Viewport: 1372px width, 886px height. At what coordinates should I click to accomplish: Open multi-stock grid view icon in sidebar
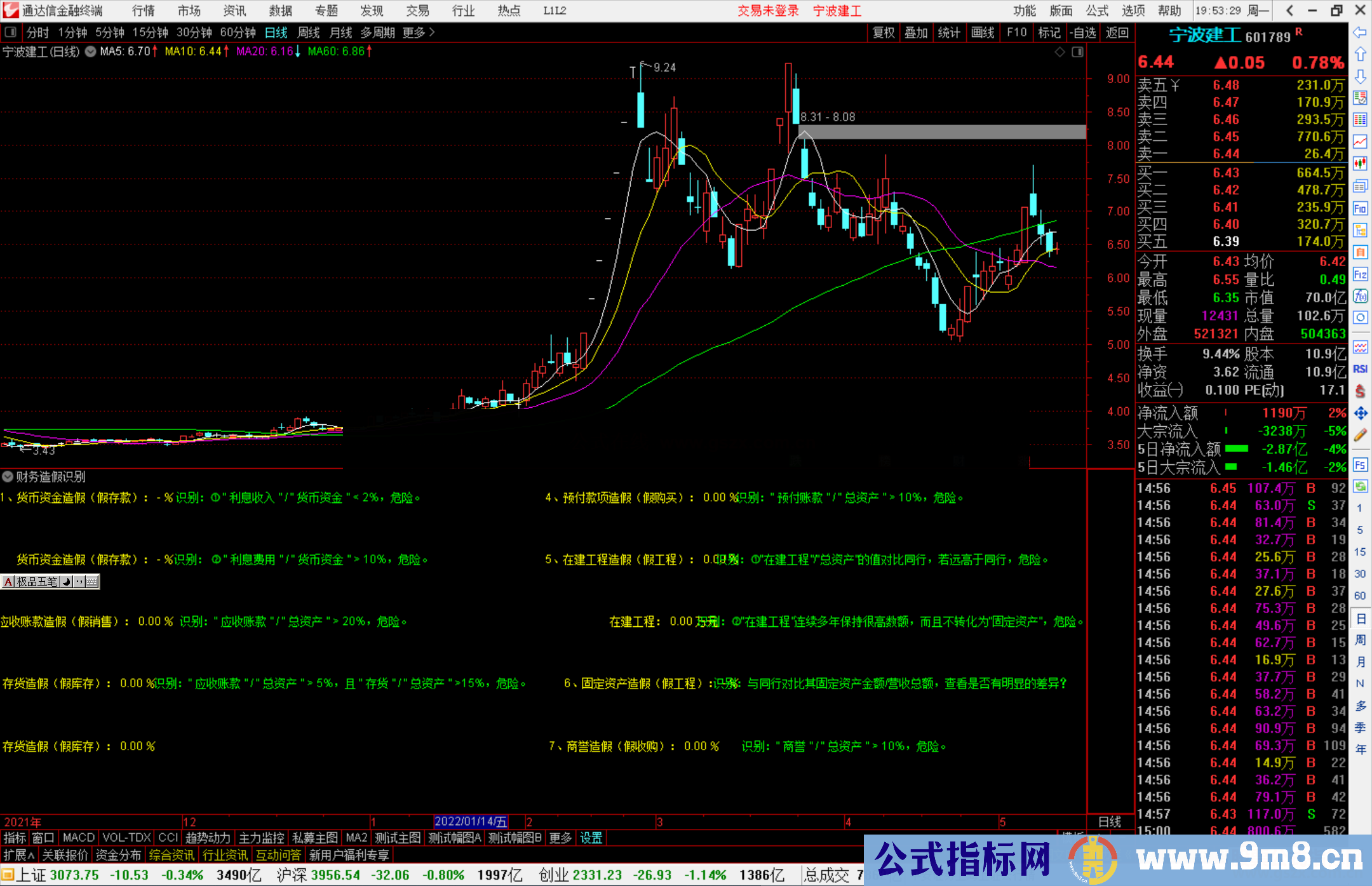pos(1361,121)
